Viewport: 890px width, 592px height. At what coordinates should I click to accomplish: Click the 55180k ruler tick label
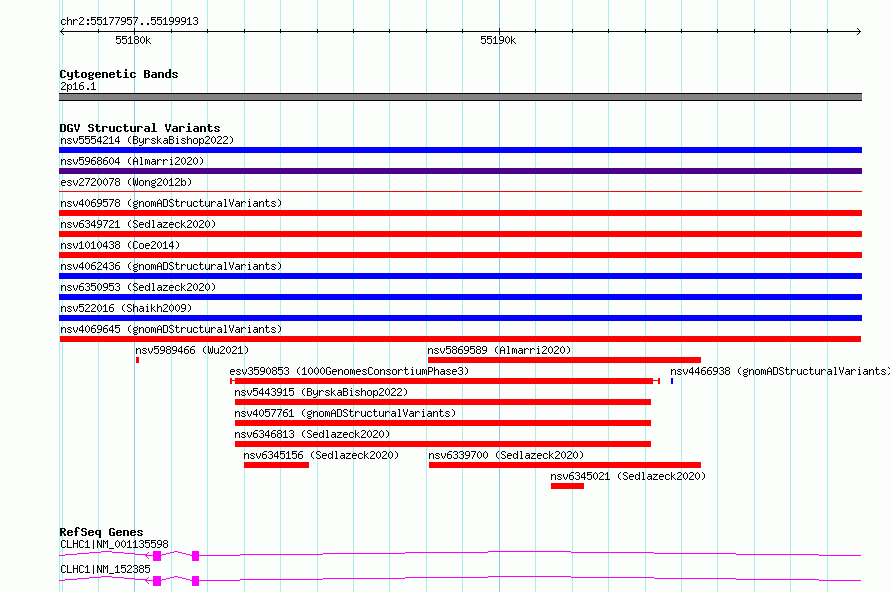click(133, 40)
